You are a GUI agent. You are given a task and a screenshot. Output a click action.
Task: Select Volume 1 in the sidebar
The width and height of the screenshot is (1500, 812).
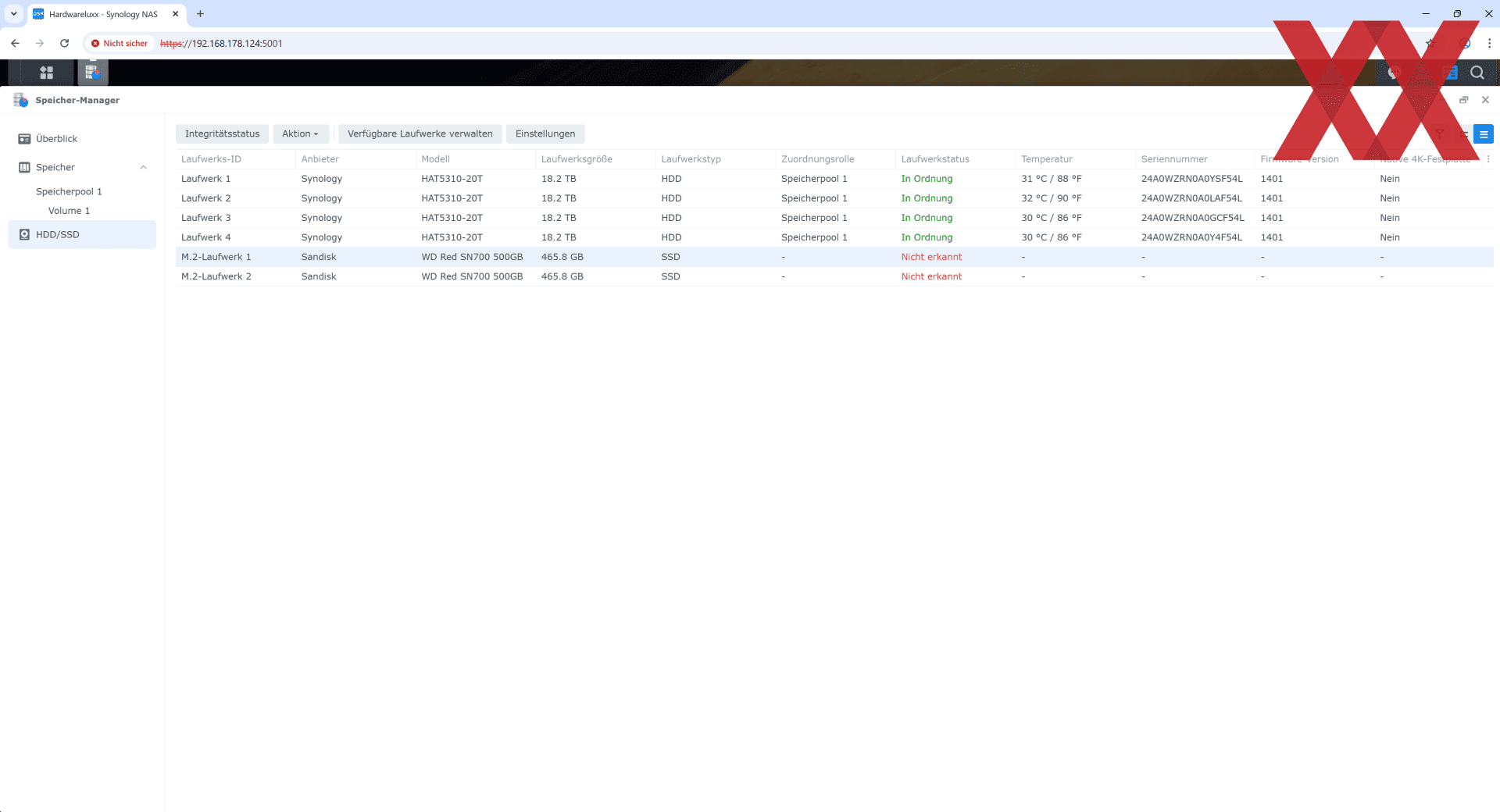(69, 211)
